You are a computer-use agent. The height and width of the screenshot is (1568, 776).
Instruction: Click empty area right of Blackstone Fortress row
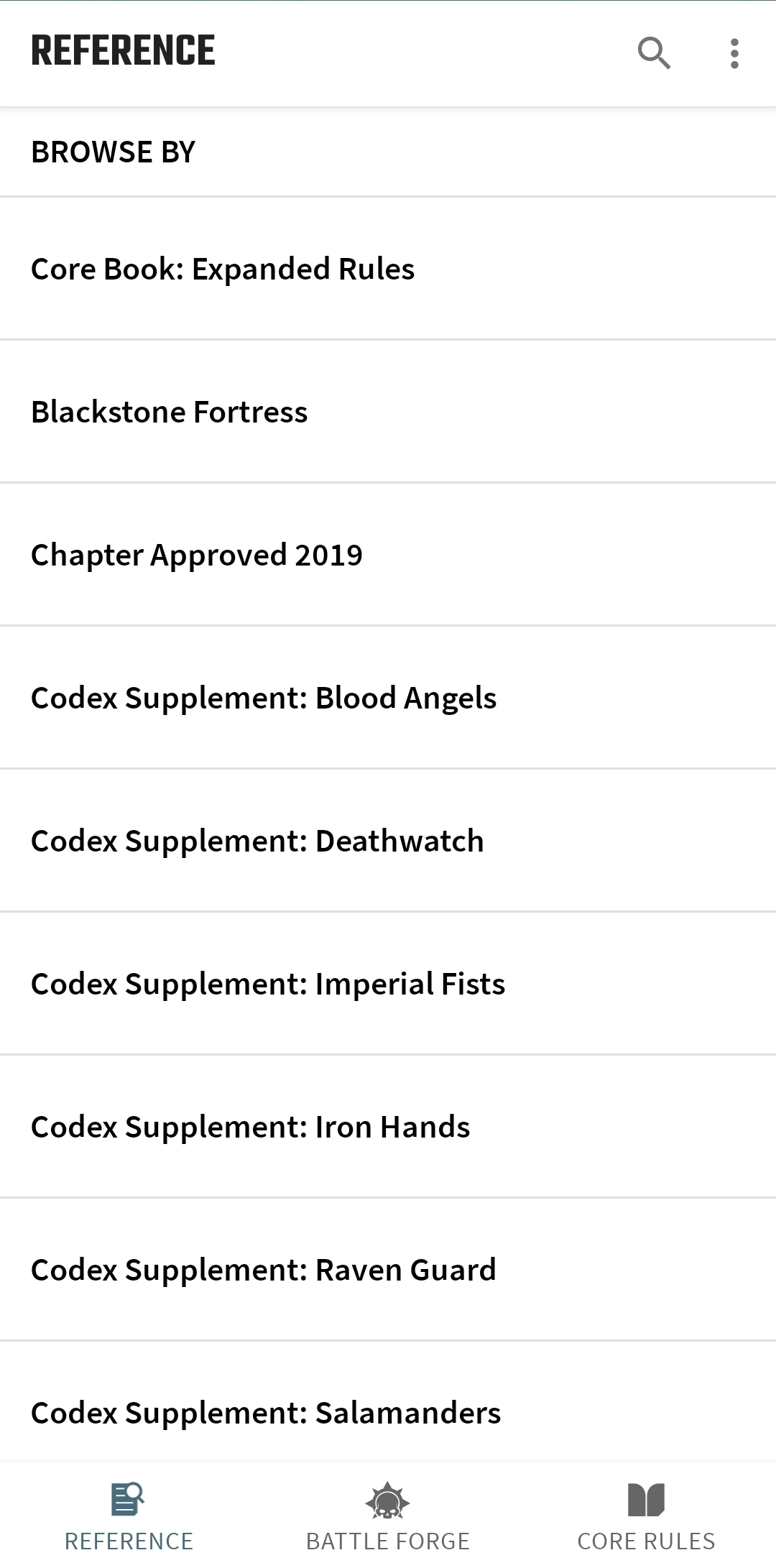546,412
